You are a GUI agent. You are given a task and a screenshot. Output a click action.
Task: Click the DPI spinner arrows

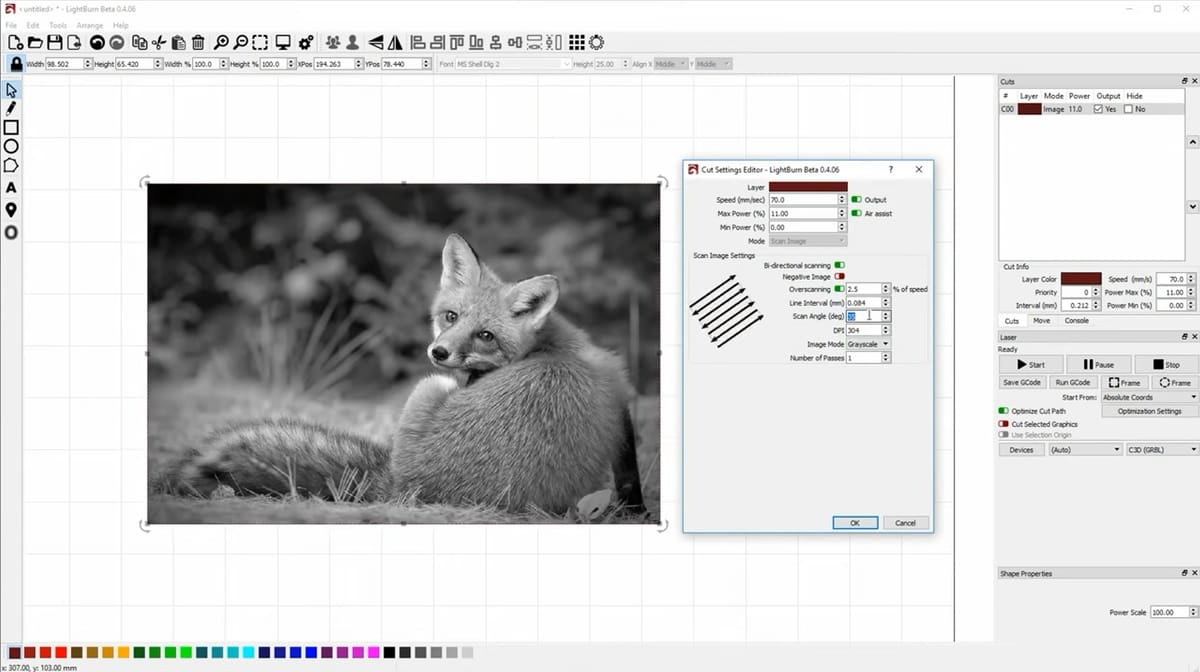point(886,330)
